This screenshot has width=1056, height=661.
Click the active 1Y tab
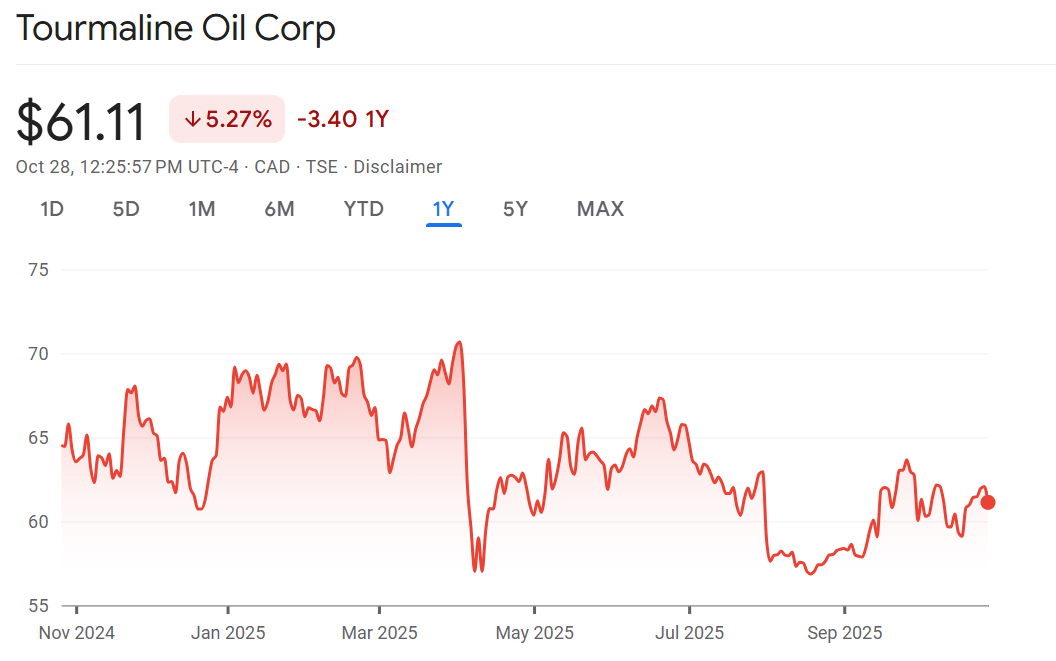tap(443, 209)
